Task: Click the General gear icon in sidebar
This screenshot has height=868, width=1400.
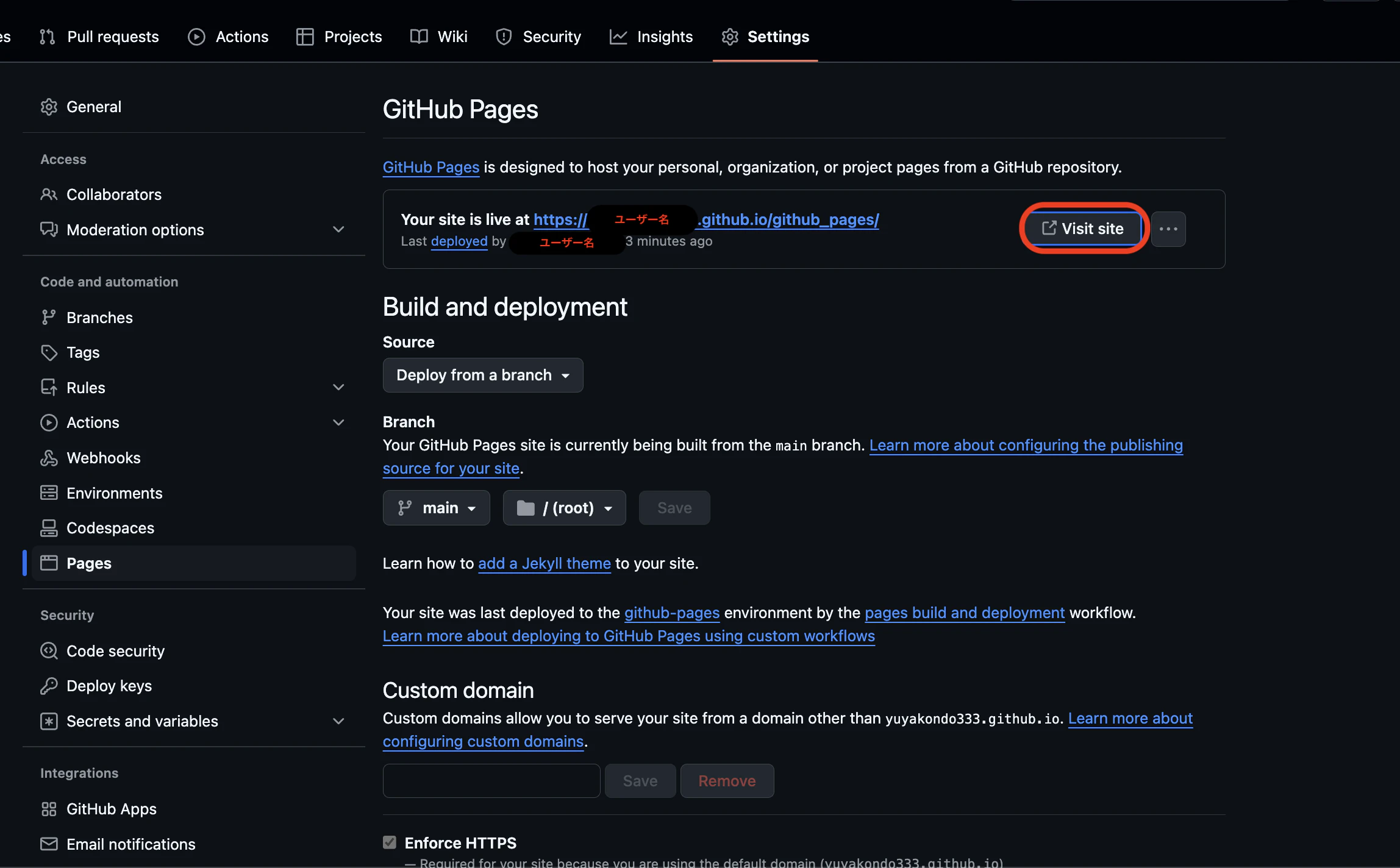Action: click(49, 107)
